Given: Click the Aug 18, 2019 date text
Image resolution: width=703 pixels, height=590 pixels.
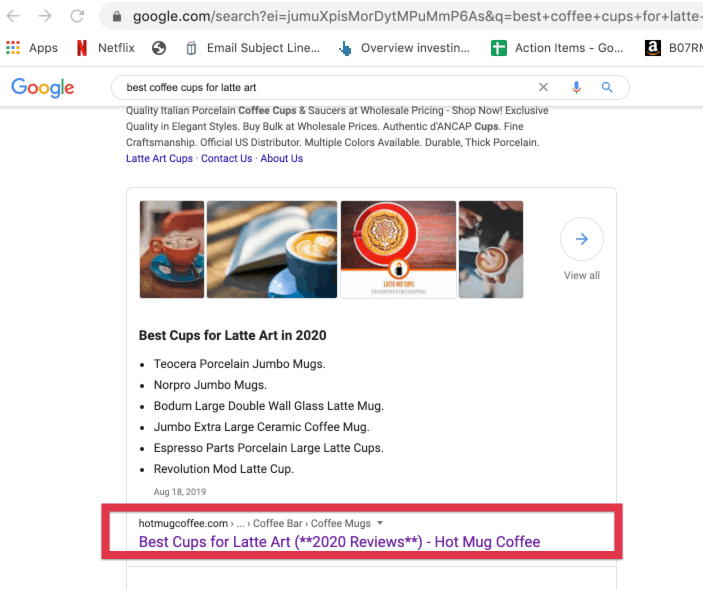Looking at the screenshot, I should 180,492.
